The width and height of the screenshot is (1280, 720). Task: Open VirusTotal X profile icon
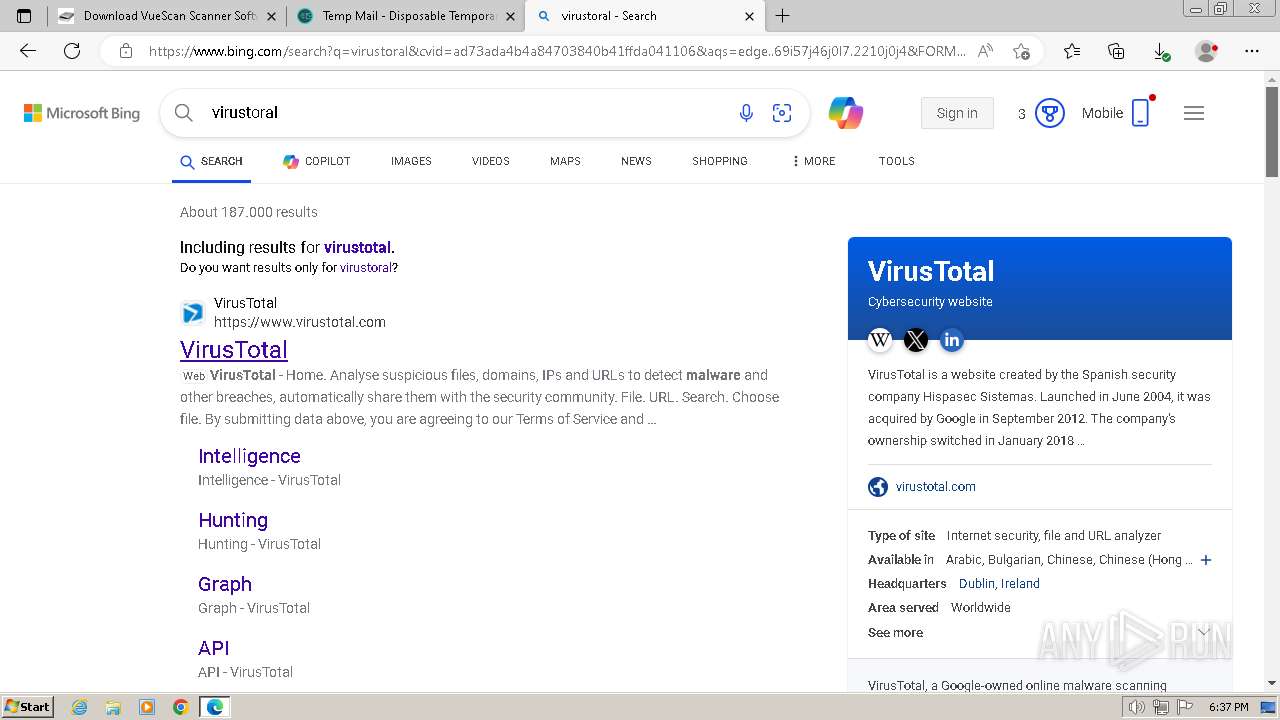[916, 340]
